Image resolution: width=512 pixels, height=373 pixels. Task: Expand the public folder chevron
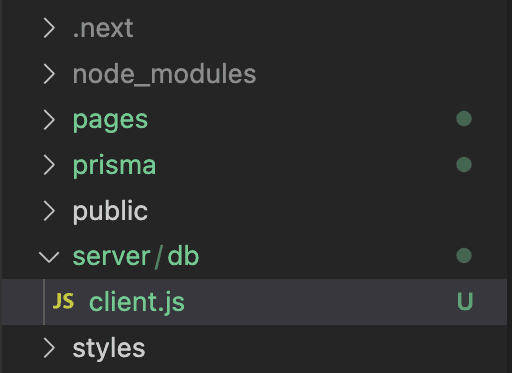pos(49,211)
